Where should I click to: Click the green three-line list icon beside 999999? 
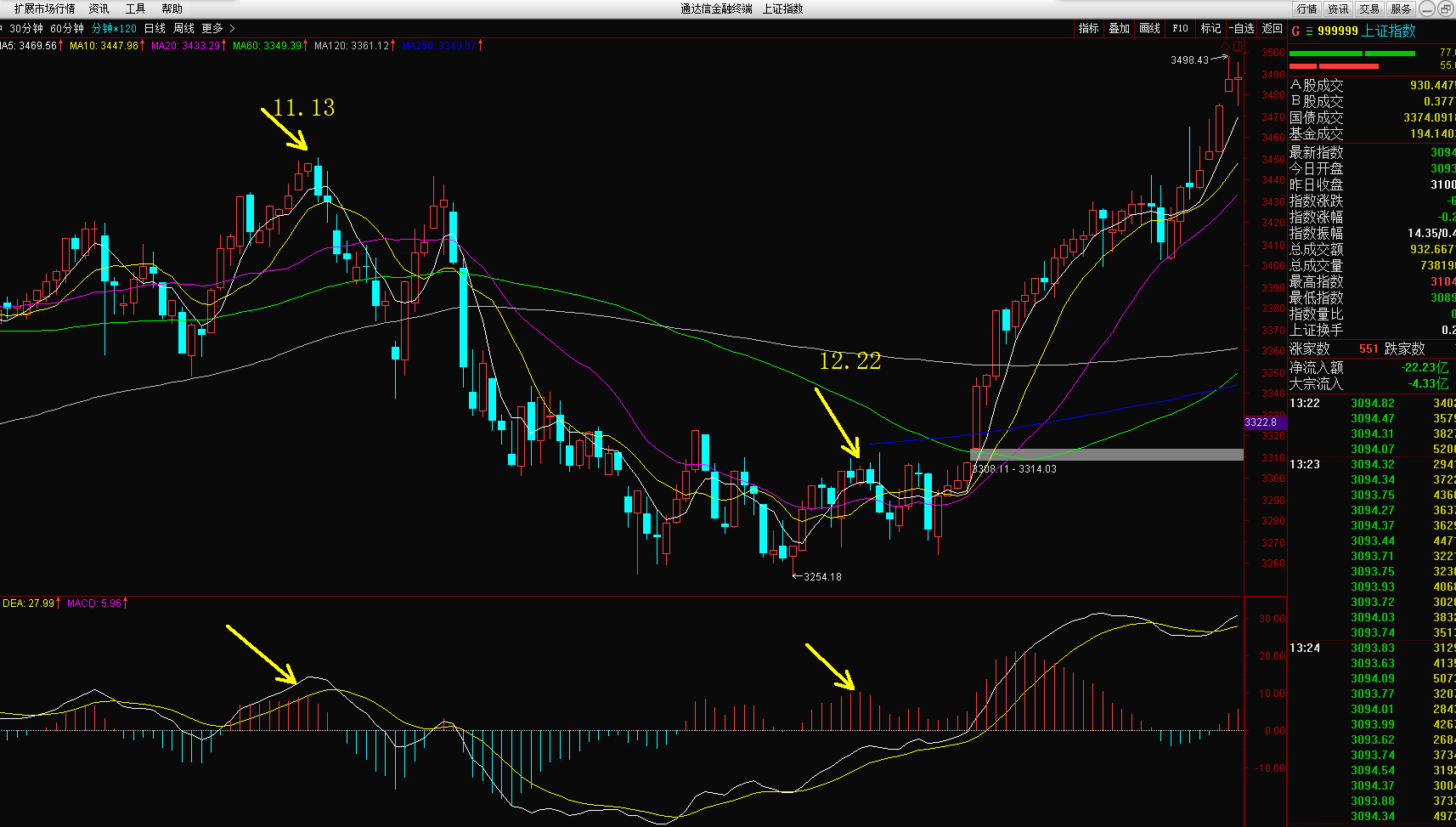click(1309, 31)
